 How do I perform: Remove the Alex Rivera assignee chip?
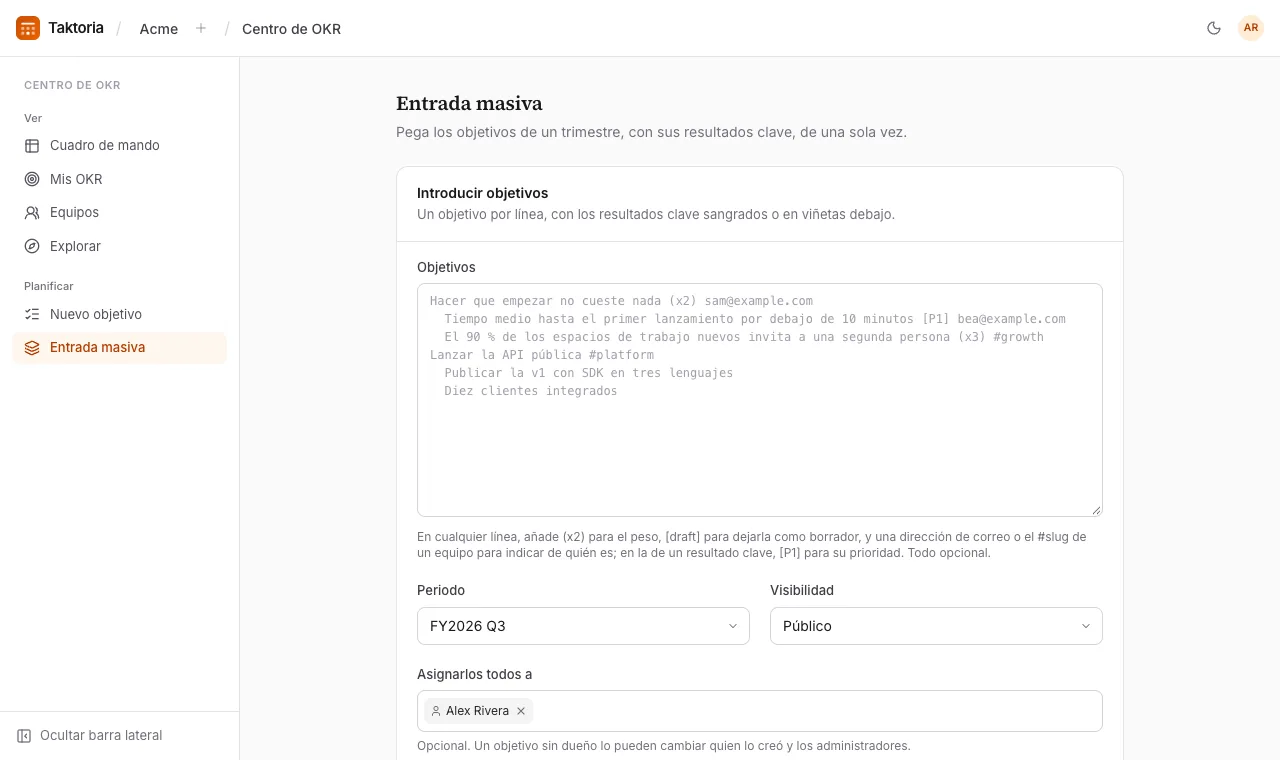[521, 711]
